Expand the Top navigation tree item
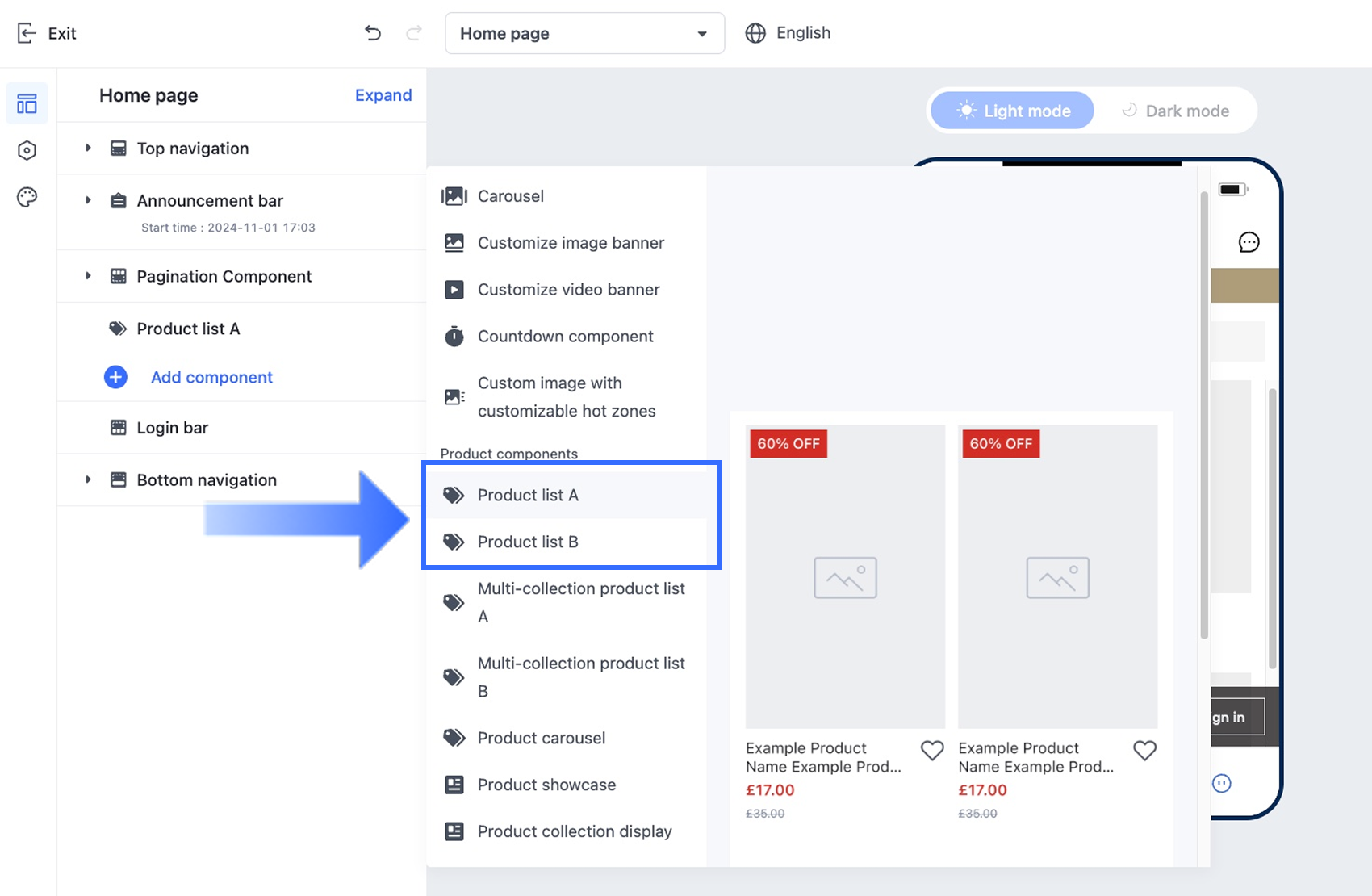This screenshot has height=896, width=1372. click(x=89, y=149)
